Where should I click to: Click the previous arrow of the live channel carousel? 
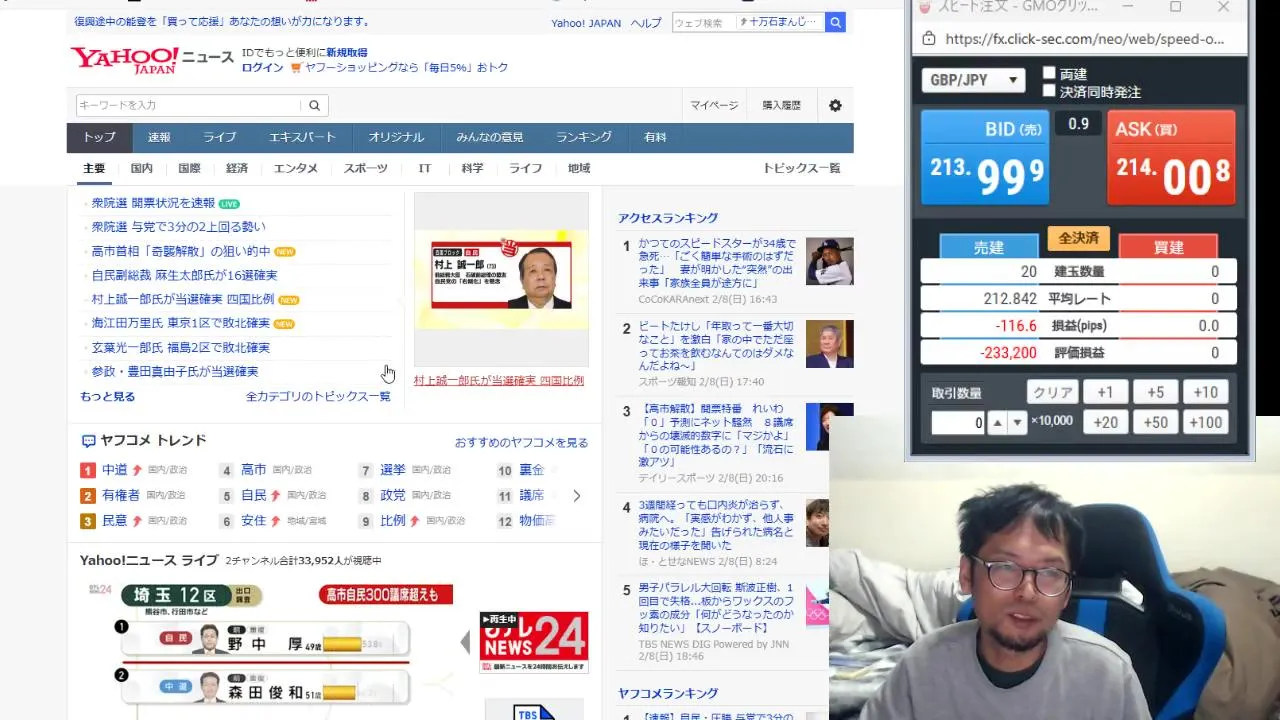(x=465, y=642)
